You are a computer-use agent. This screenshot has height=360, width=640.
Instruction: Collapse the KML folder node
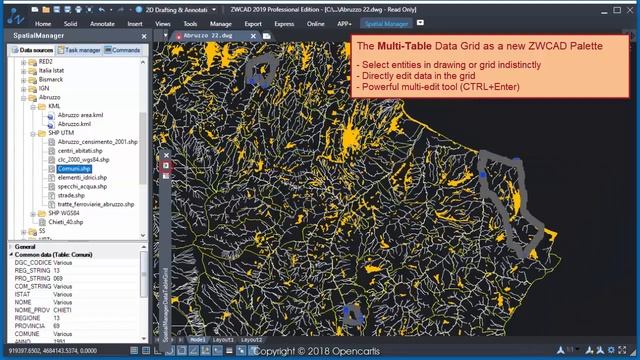click(x=33, y=107)
